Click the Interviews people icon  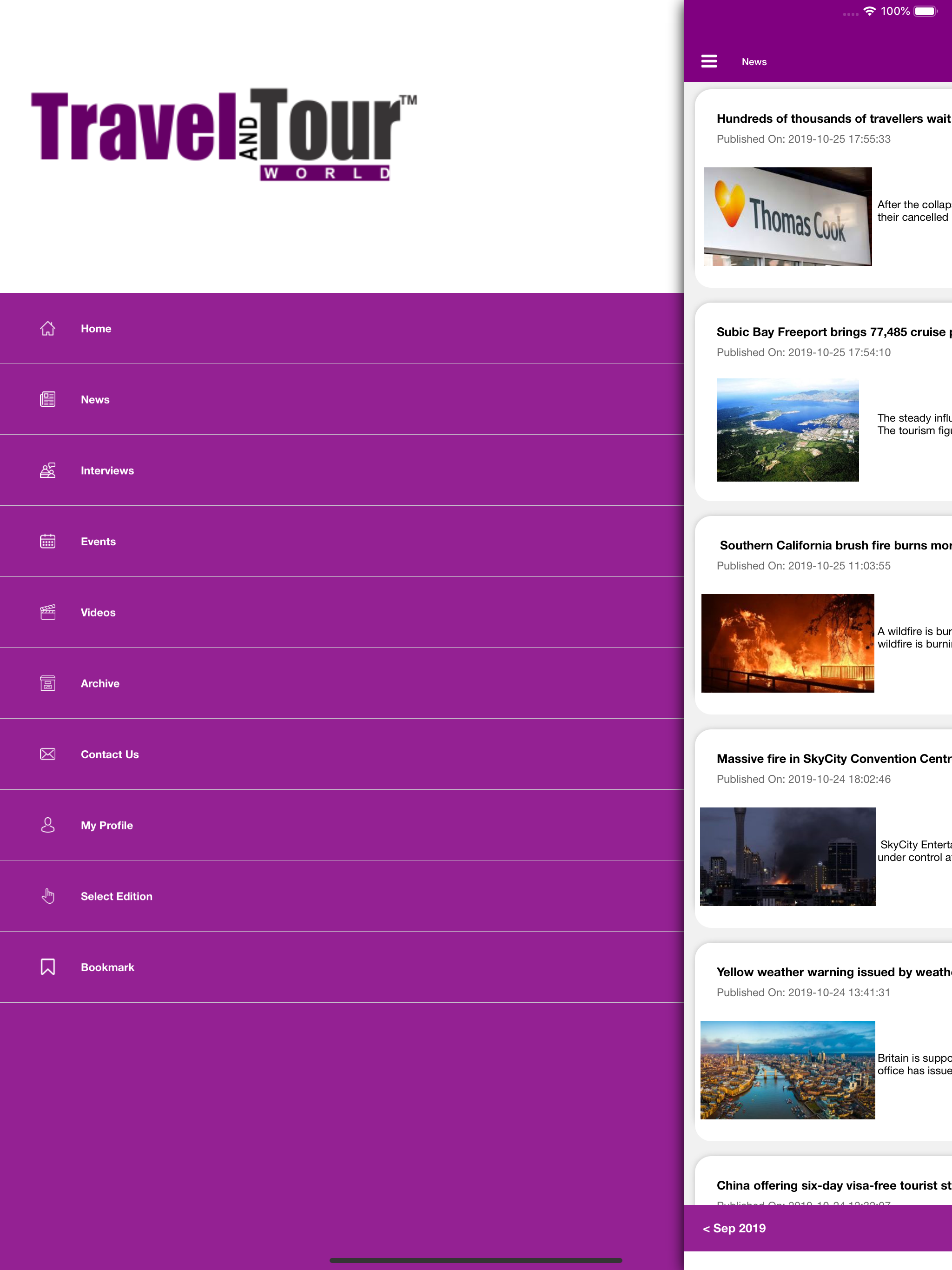(48, 470)
